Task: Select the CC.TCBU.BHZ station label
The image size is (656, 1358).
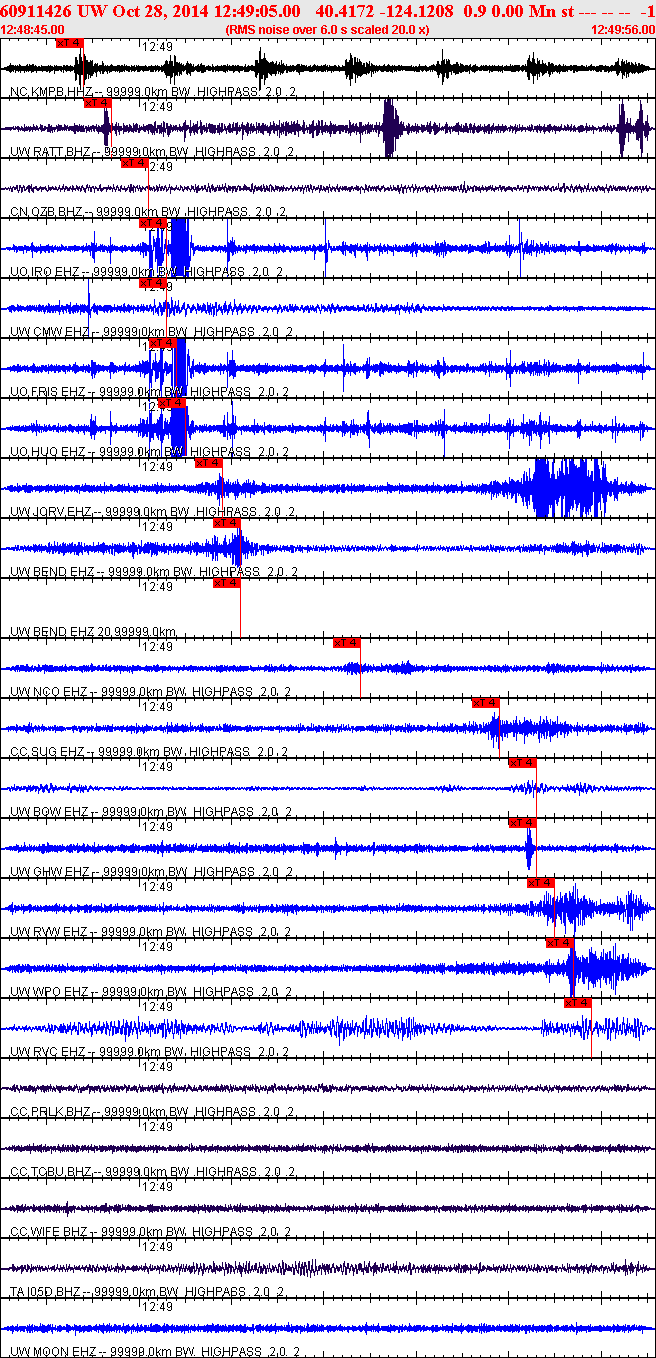Action: coord(150,1172)
